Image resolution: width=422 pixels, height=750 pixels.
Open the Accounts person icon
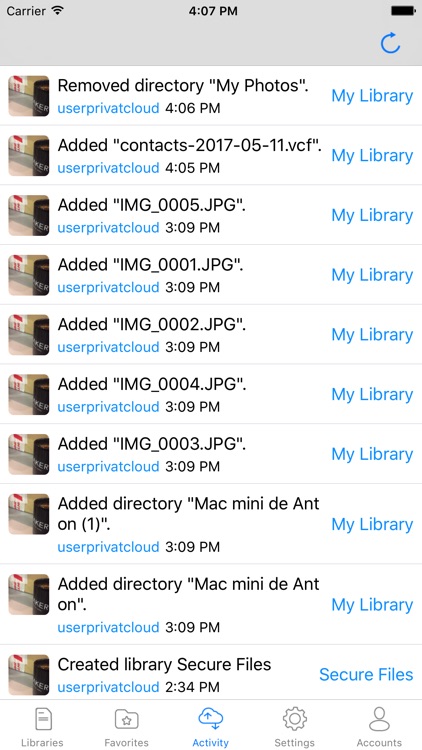click(379, 719)
